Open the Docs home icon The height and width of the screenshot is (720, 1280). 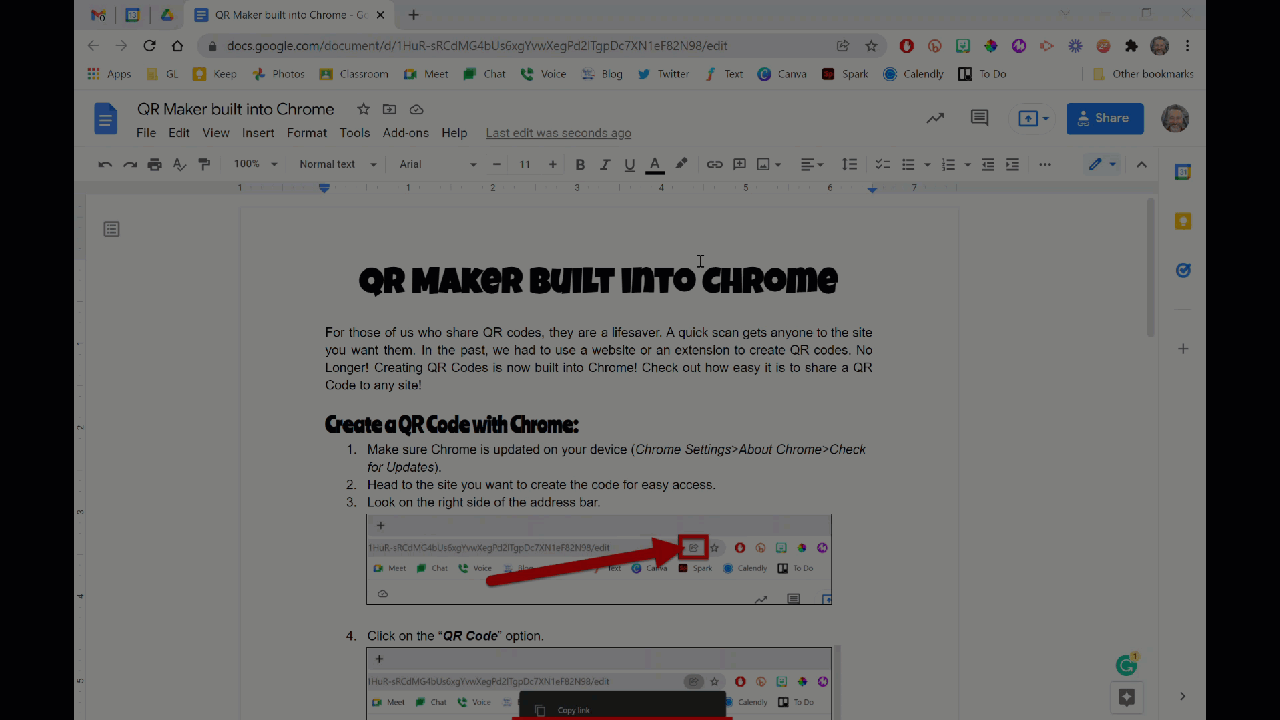pos(105,118)
